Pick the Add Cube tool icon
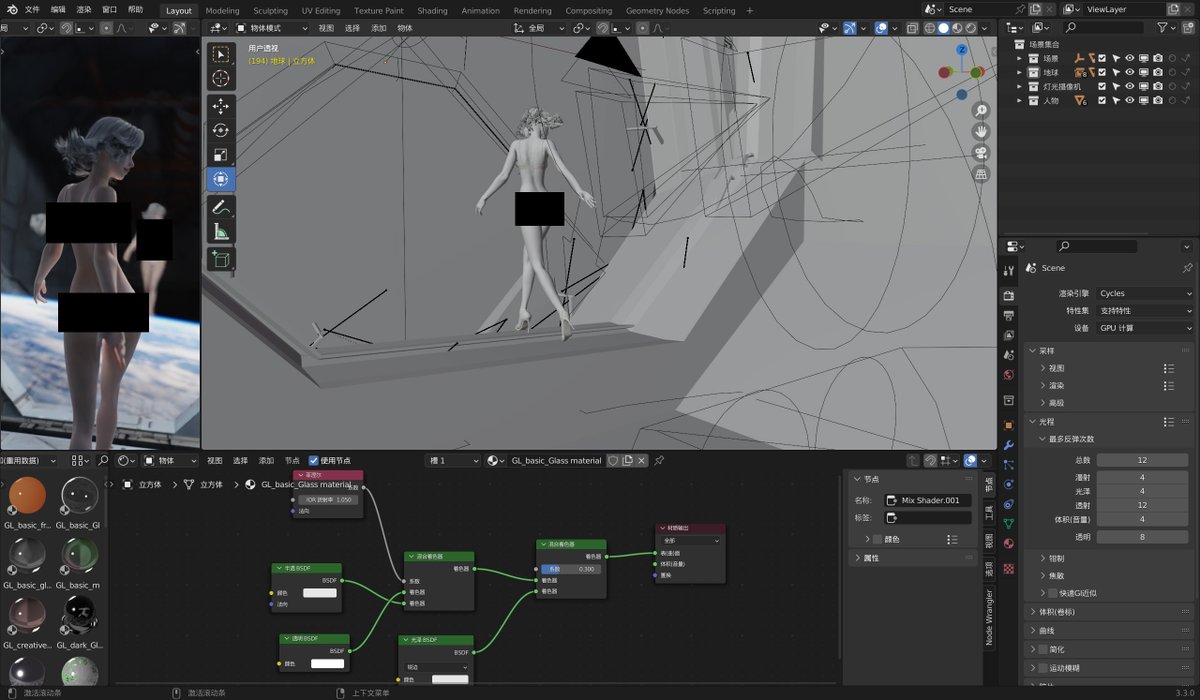This screenshot has height=700, width=1200. (x=221, y=260)
